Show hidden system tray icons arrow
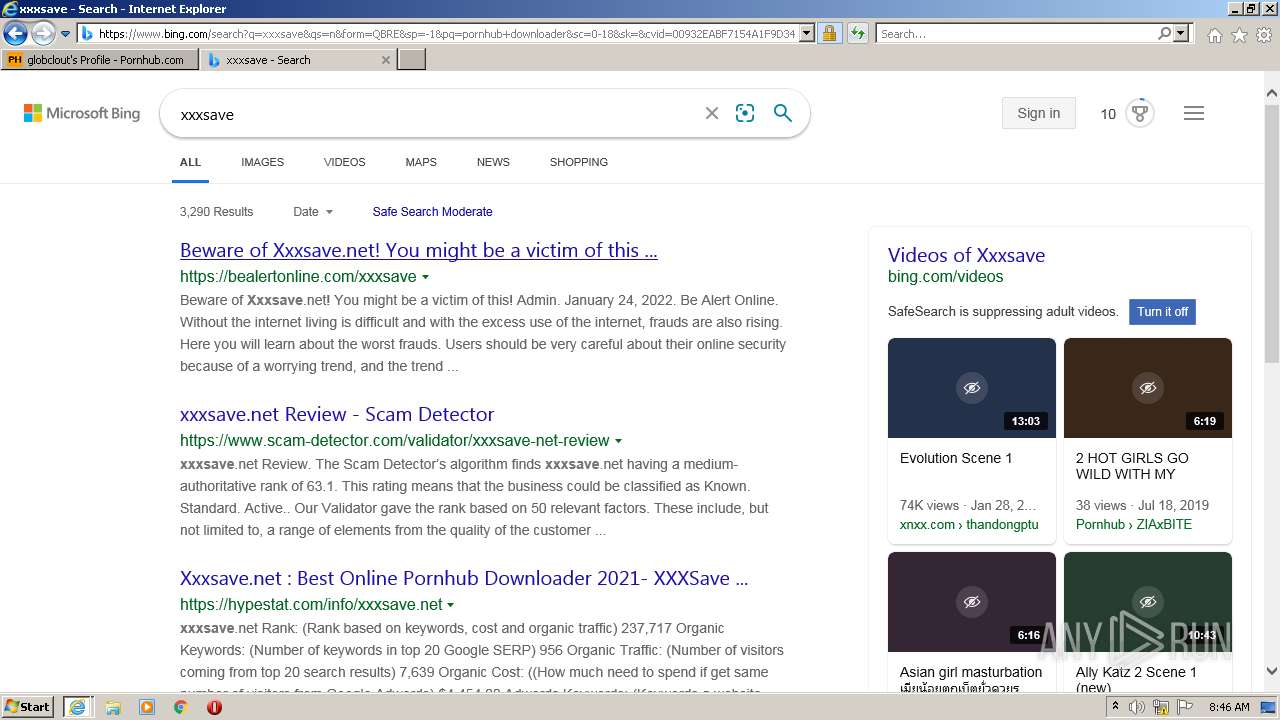Image resolution: width=1280 pixels, height=720 pixels. [1115, 707]
